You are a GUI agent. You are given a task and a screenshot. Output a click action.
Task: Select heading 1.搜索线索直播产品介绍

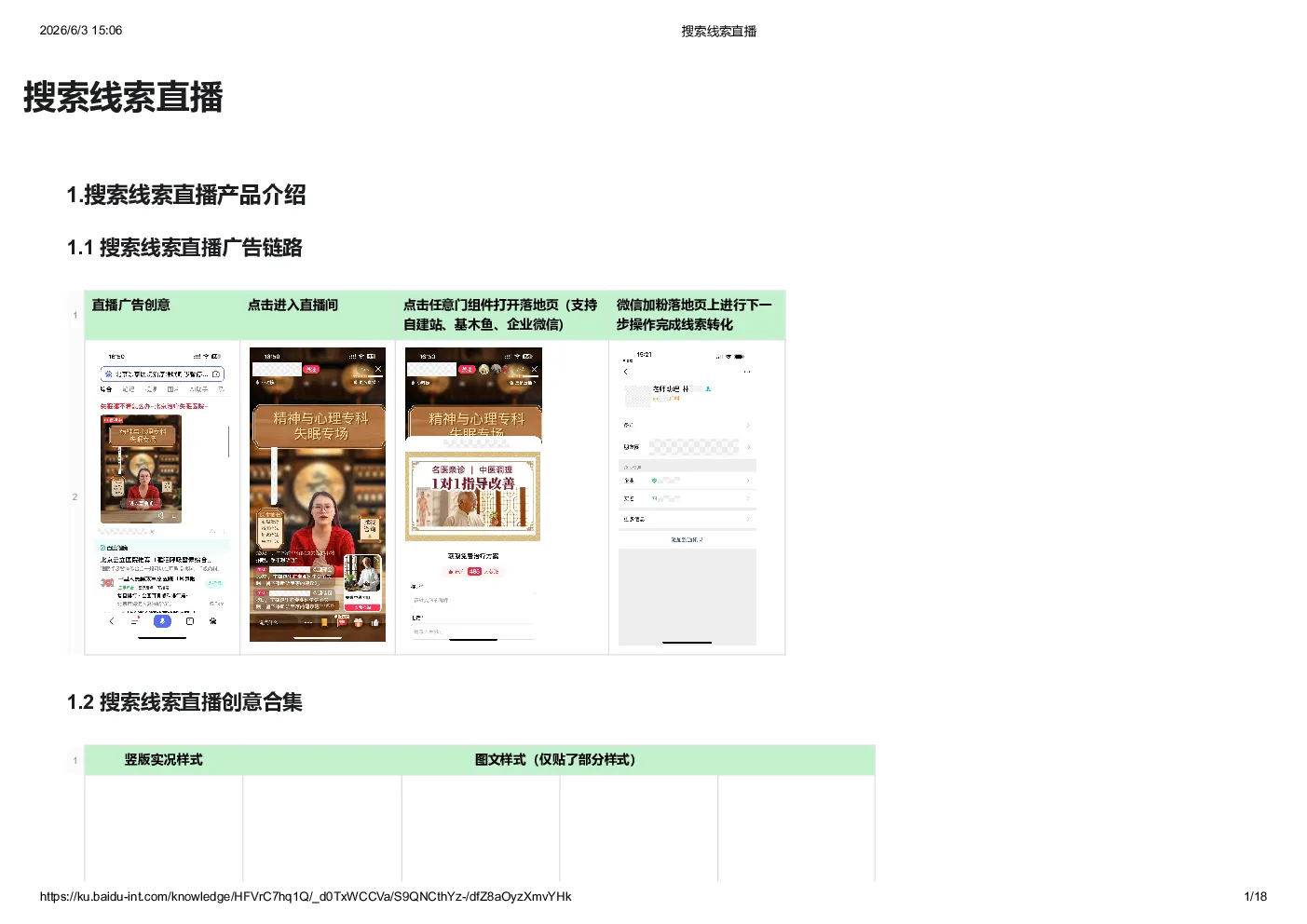click(186, 195)
